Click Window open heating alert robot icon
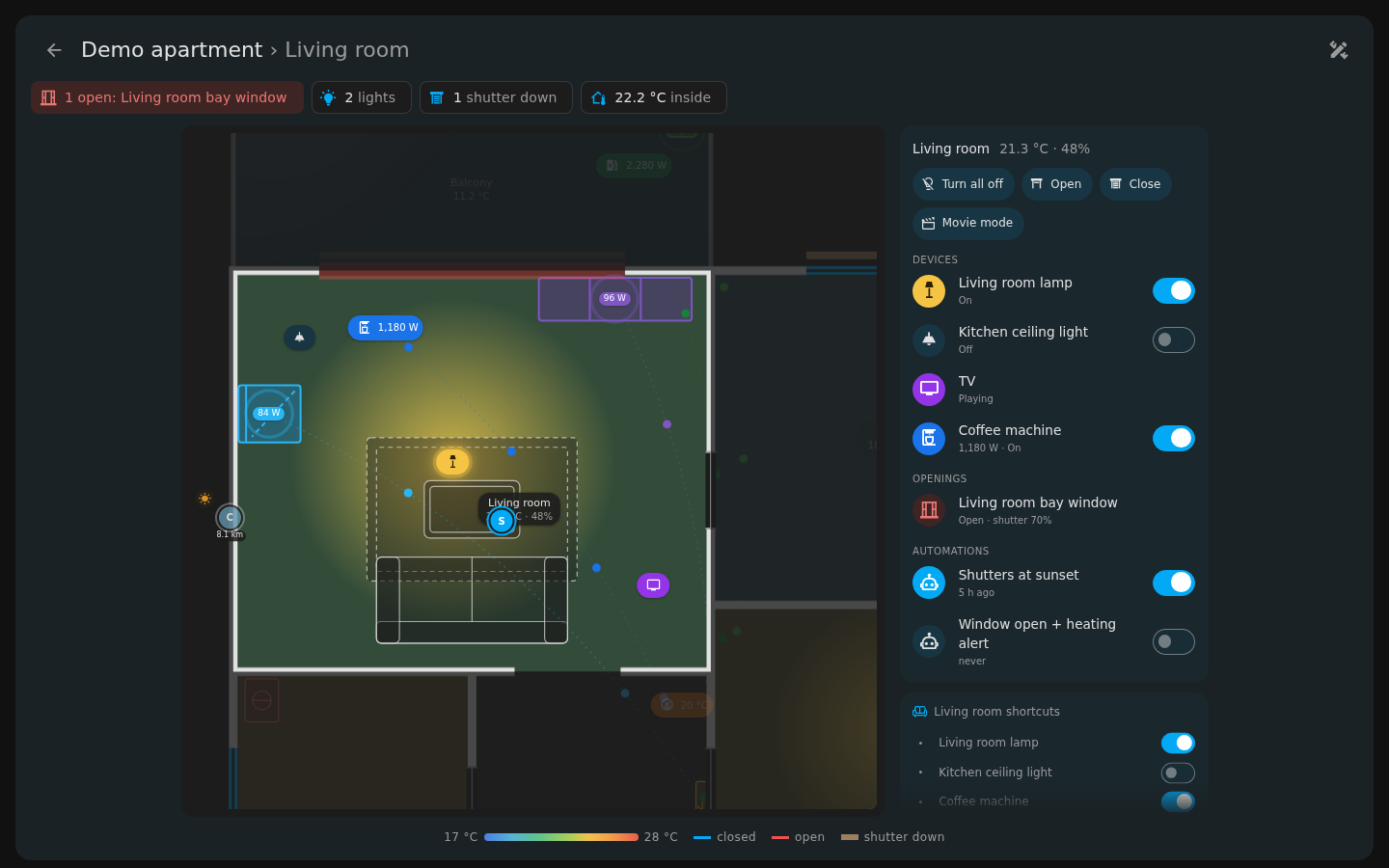This screenshot has width=1389, height=868. 929,641
